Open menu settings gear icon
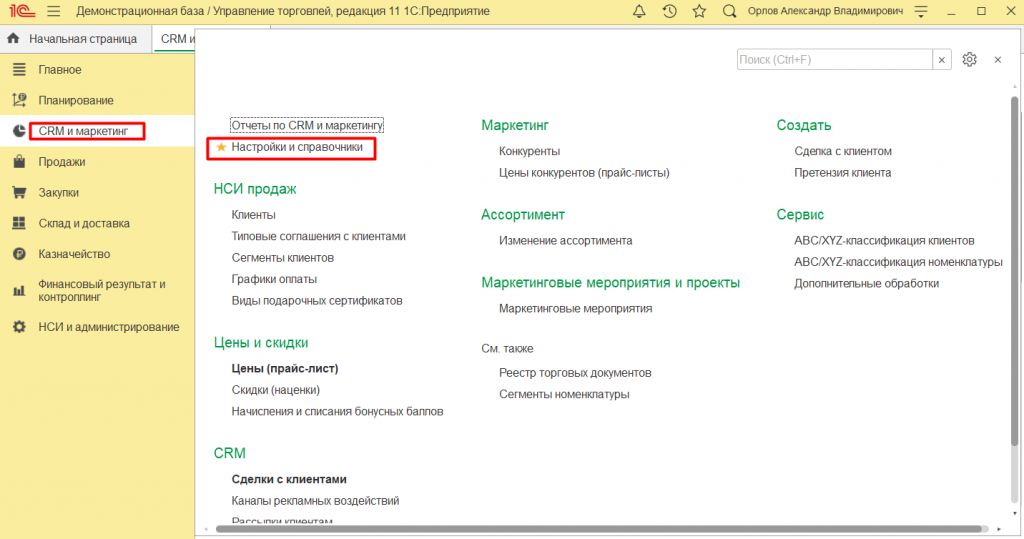The width and height of the screenshot is (1024, 539). point(969,60)
